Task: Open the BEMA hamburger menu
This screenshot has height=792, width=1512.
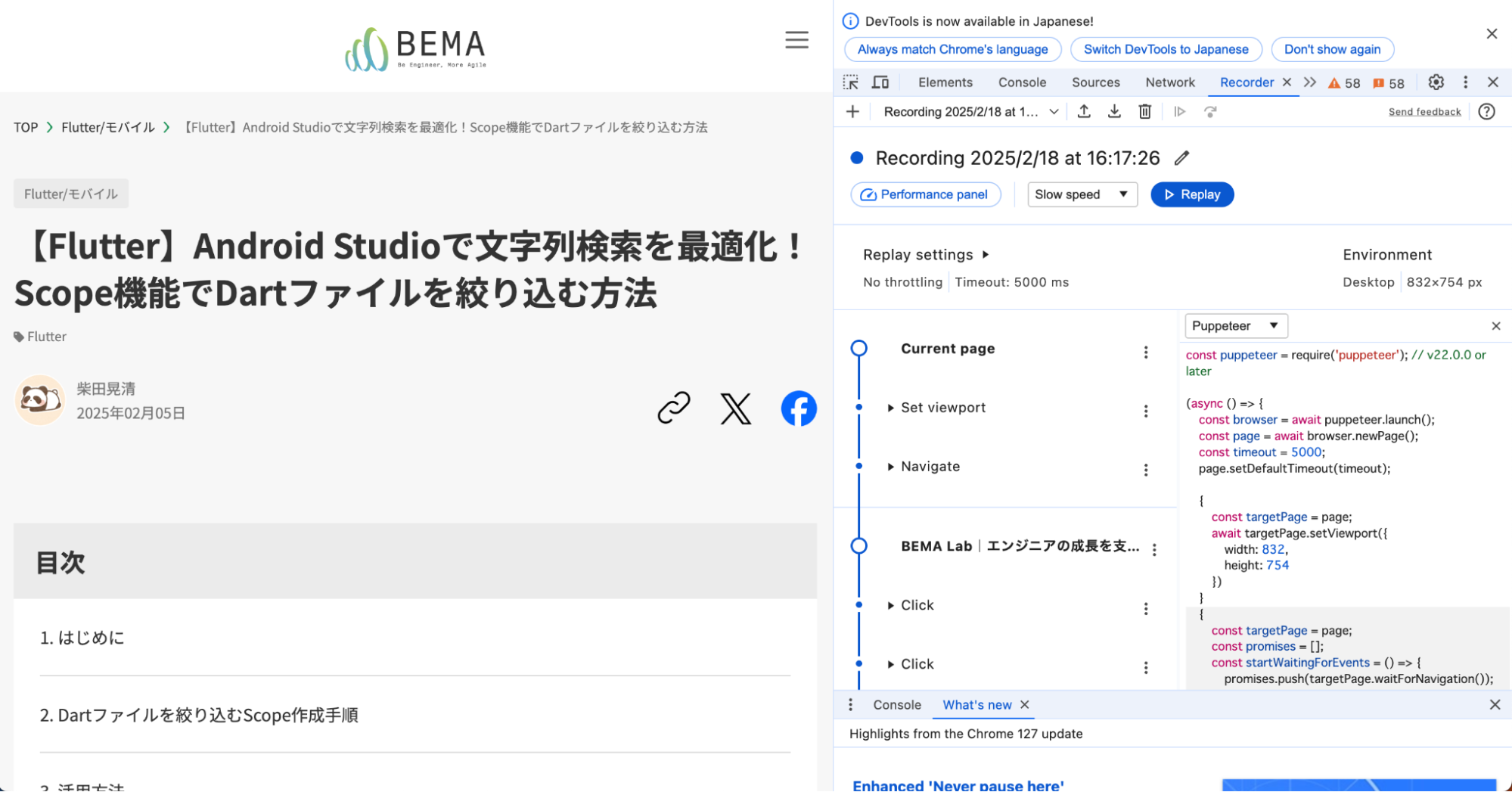Action: [x=796, y=40]
